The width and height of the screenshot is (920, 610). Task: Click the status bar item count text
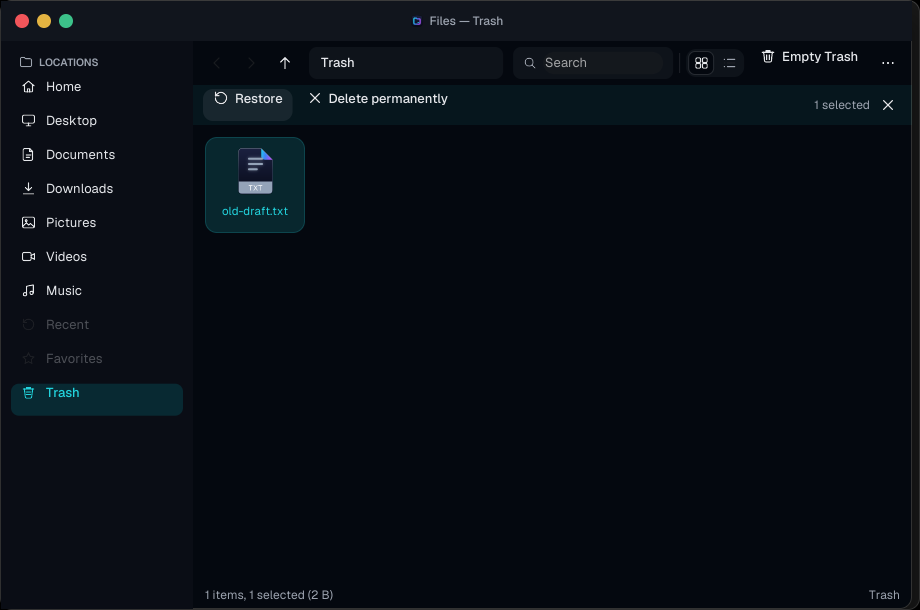coord(269,595)
